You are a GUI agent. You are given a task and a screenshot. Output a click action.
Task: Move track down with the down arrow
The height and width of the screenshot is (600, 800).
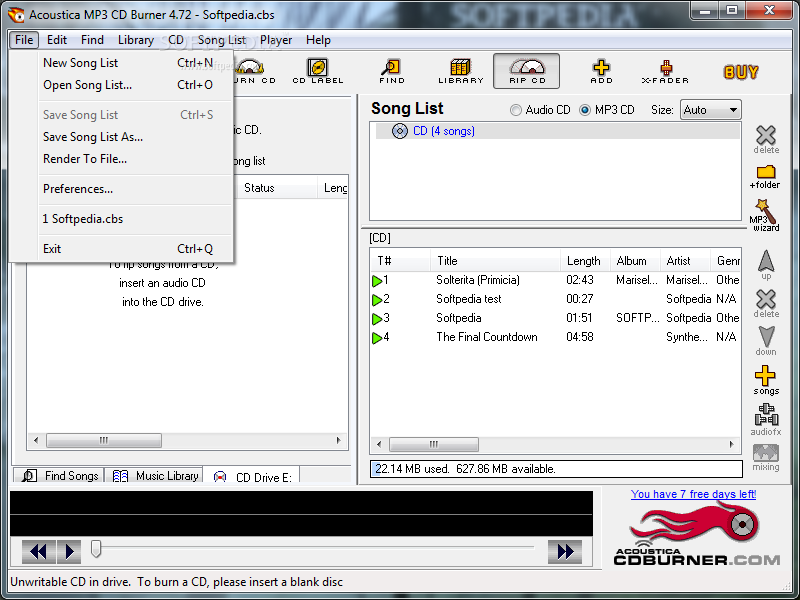pos(766,341)
